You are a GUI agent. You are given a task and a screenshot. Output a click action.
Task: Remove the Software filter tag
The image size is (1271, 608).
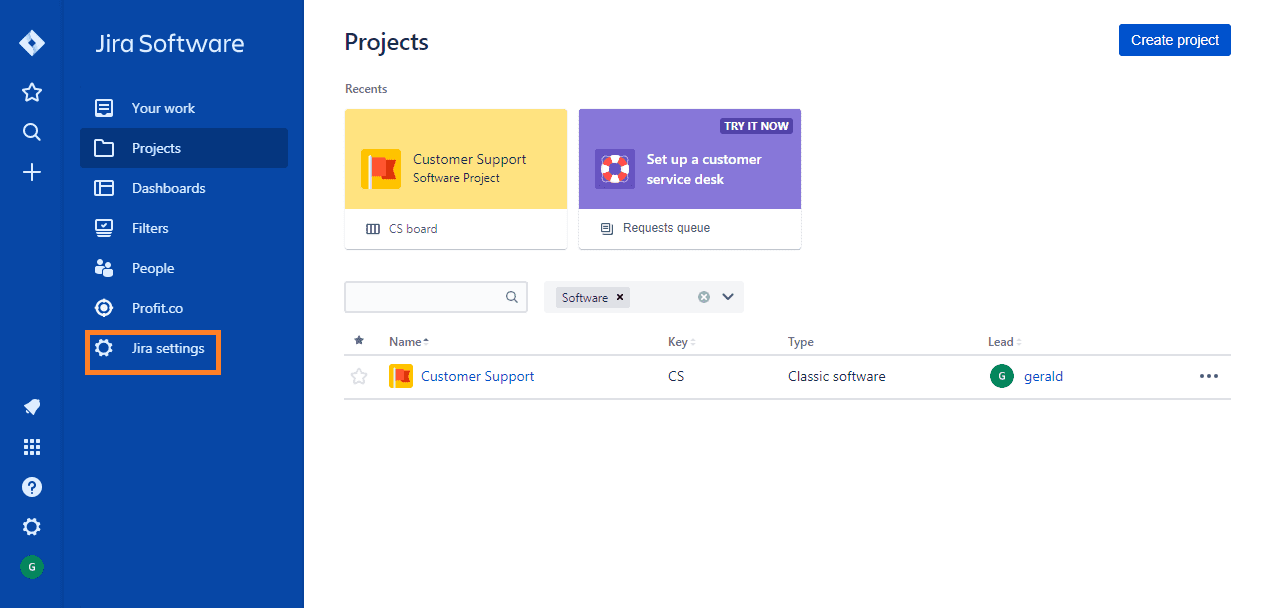tap(620, 297)
